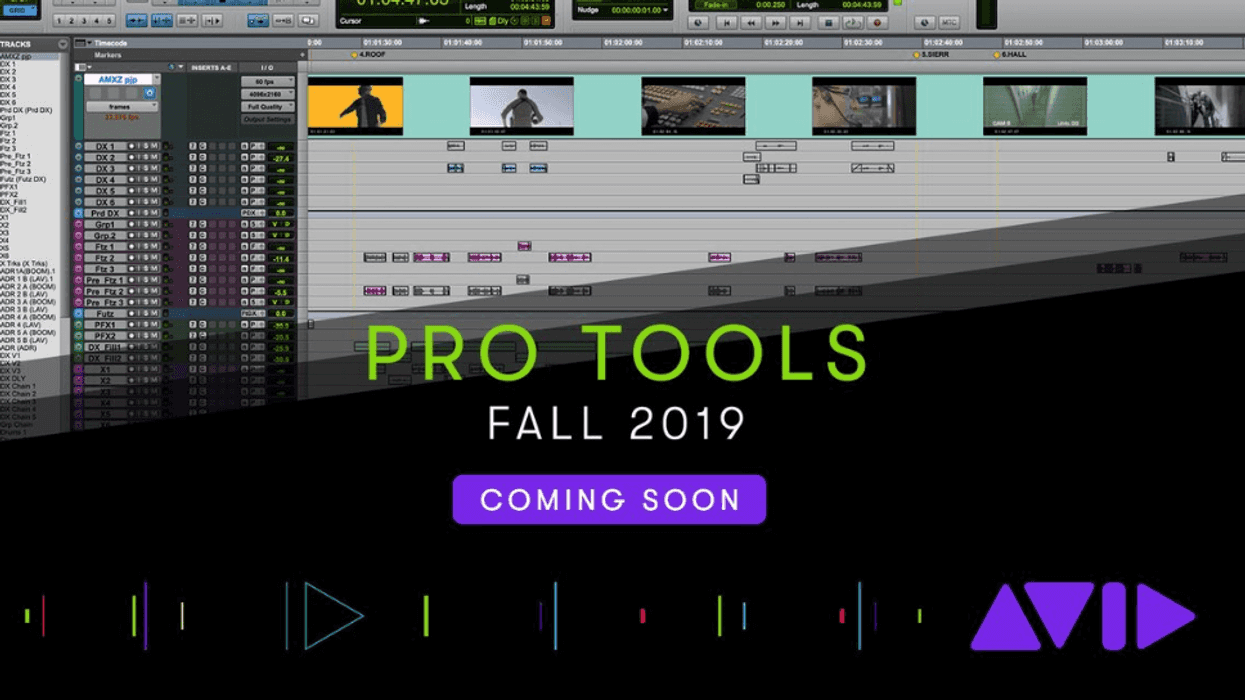Click the blue video online button on AMXZ track

pos(150,93)
